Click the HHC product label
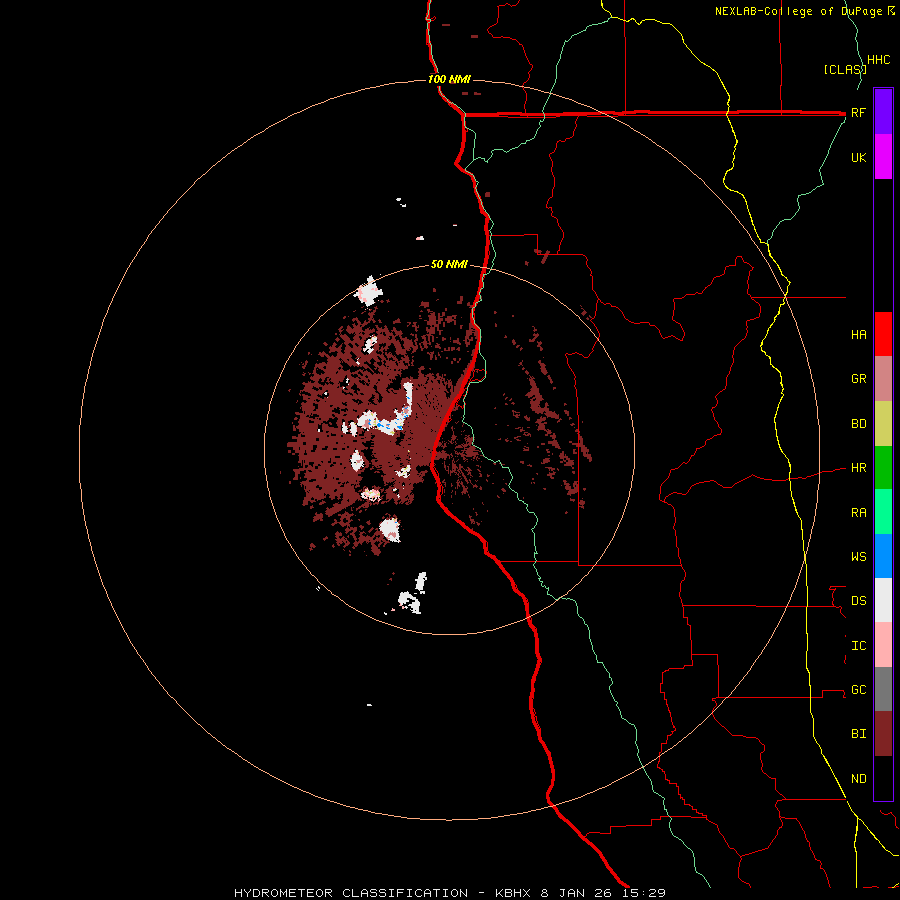Viewport: 900px width, 900px height. pyautogui.click(x=878, y=60)
